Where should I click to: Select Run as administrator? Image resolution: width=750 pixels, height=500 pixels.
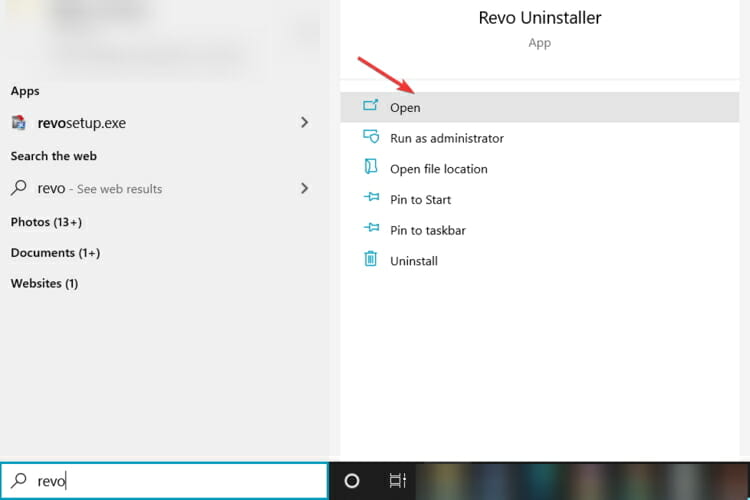[540, 138]
